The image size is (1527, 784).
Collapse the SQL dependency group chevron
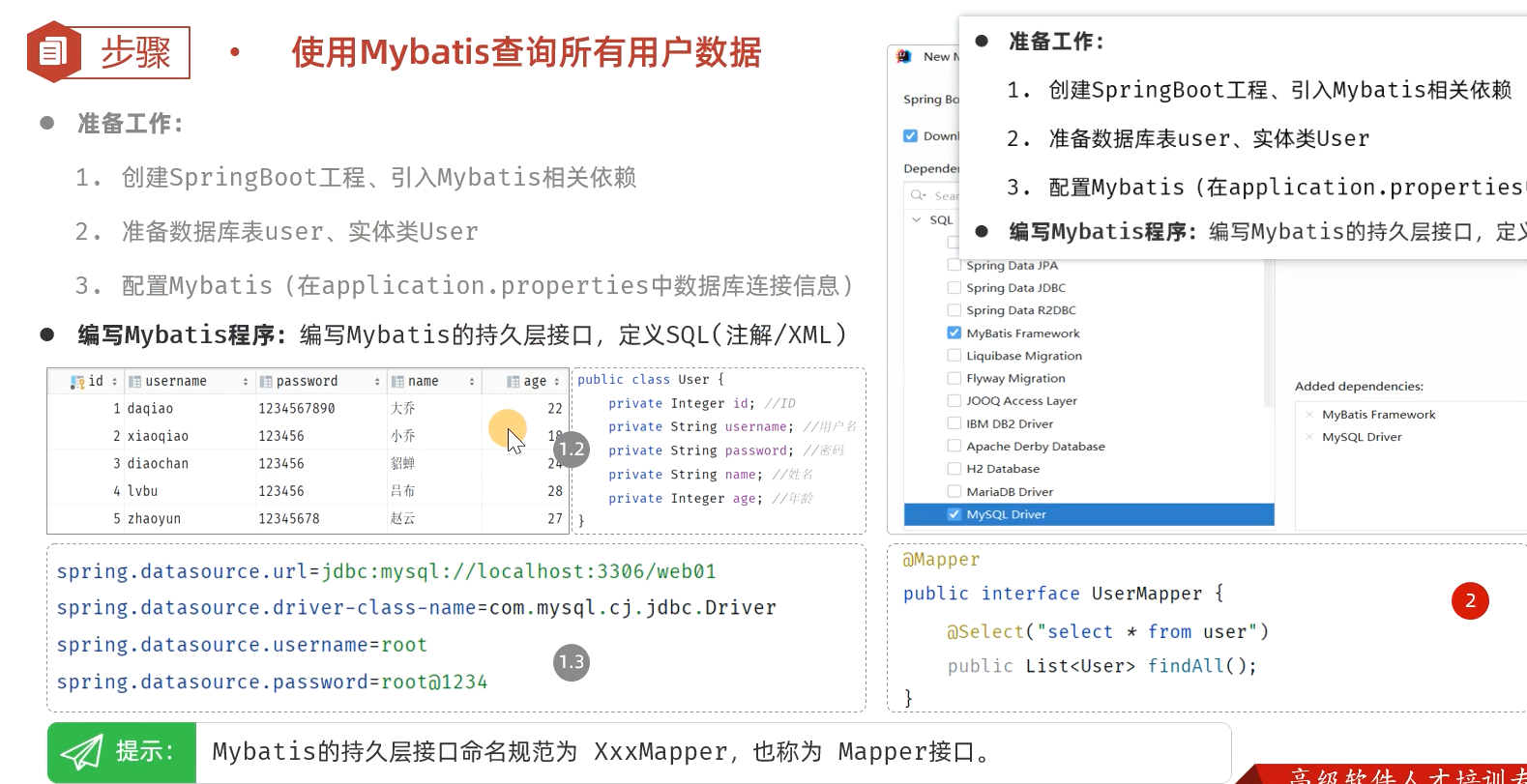tap(917, 219)
